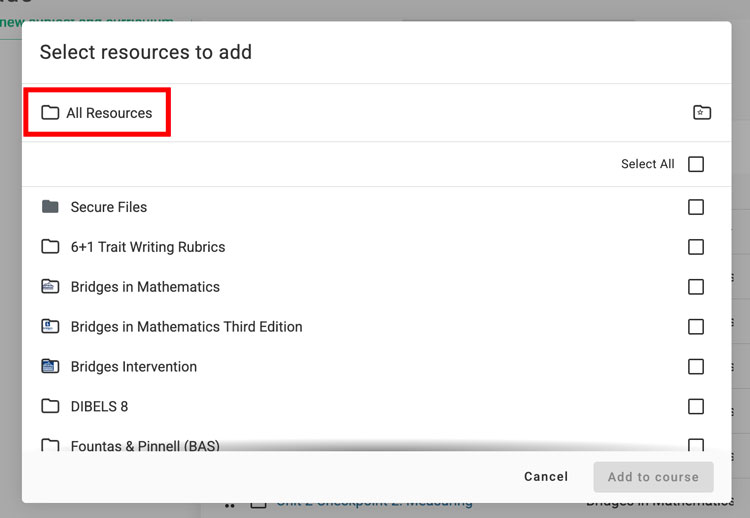The image size is (750, 518).
Task: Enable the Bridges Intervention checkbox
Action: pos(696,367)
